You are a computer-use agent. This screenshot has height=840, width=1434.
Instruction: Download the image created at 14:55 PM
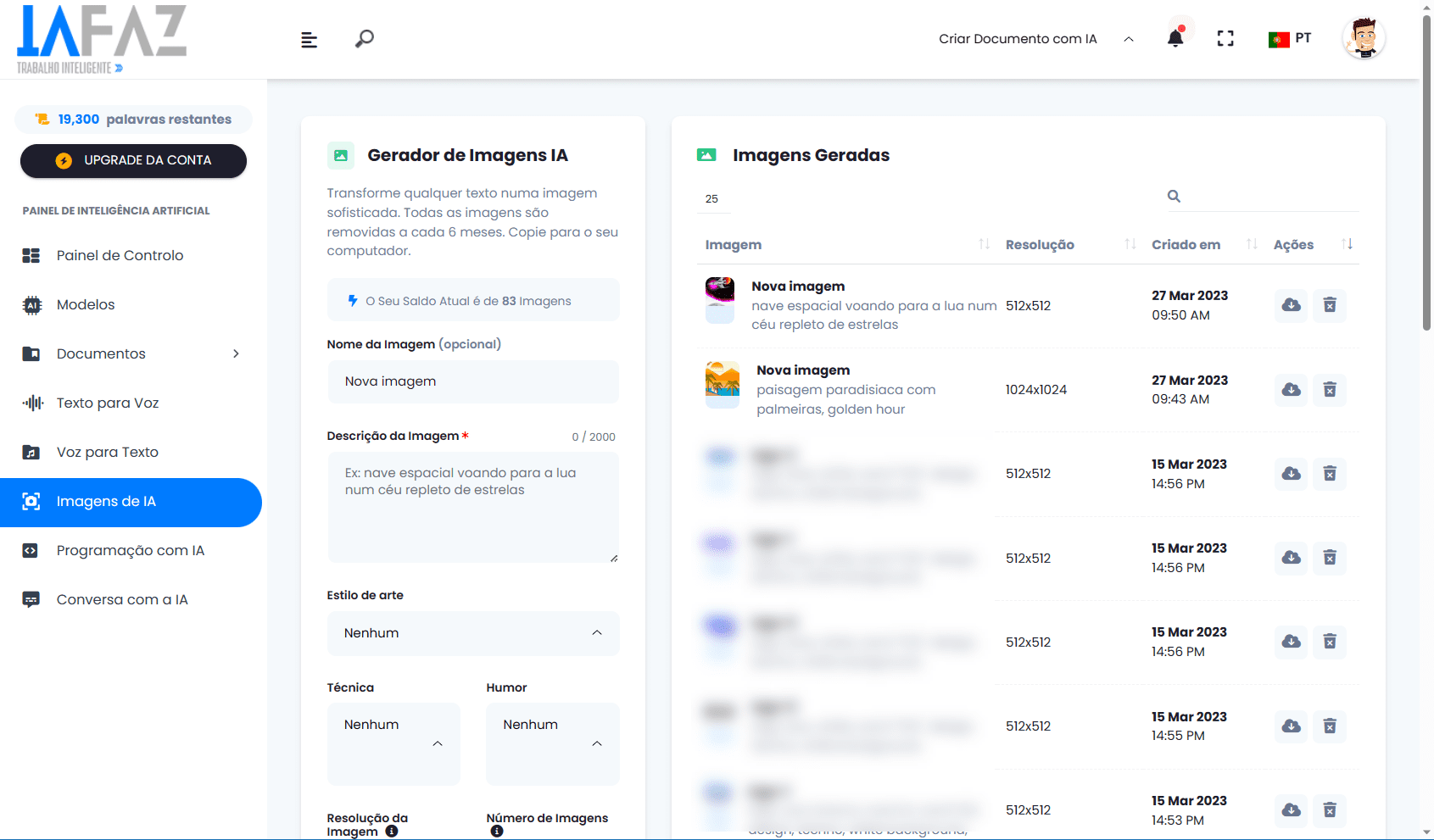pyautogui.click(x=1291, y=726)
